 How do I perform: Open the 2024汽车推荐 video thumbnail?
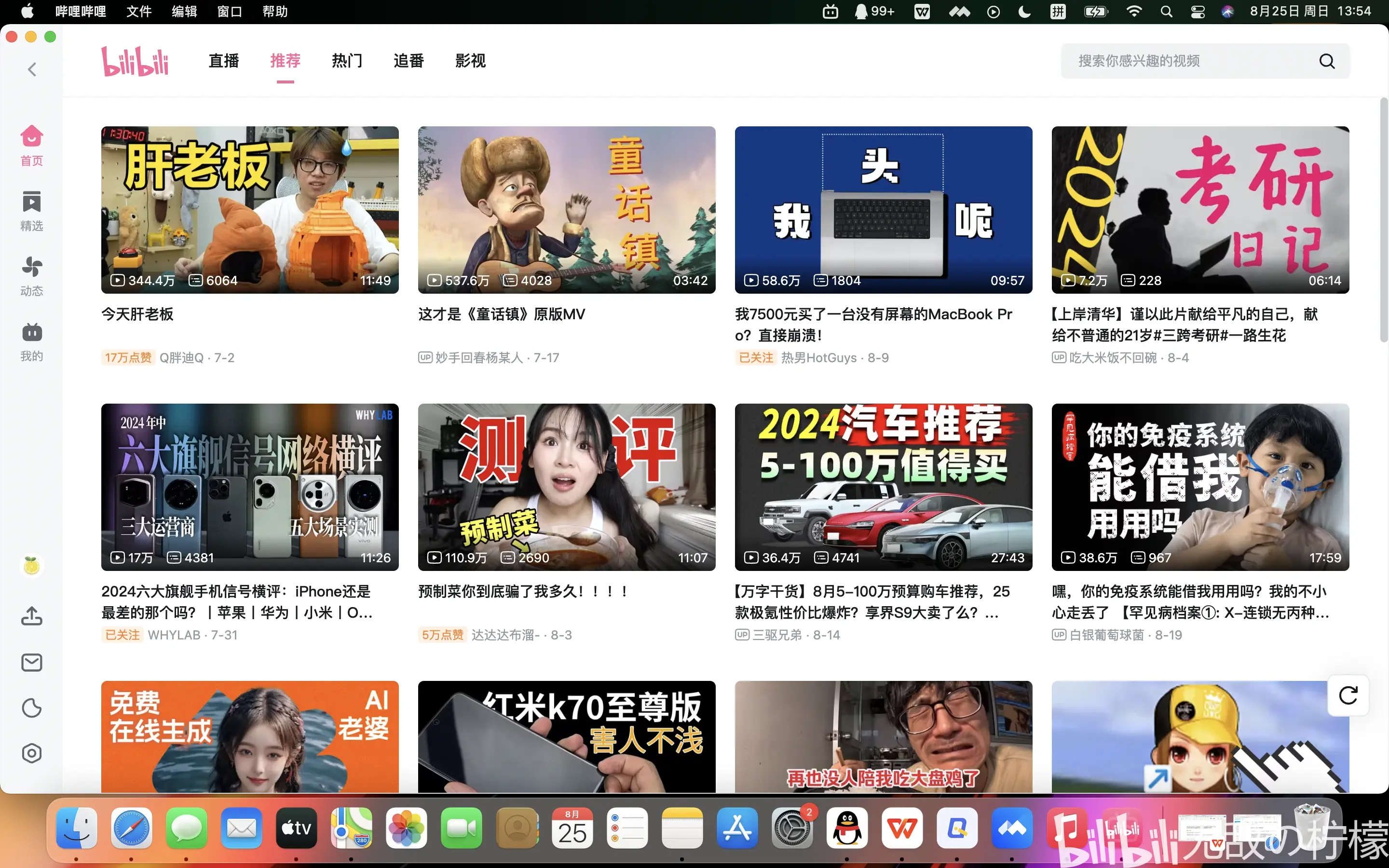(x=884, y=487)
